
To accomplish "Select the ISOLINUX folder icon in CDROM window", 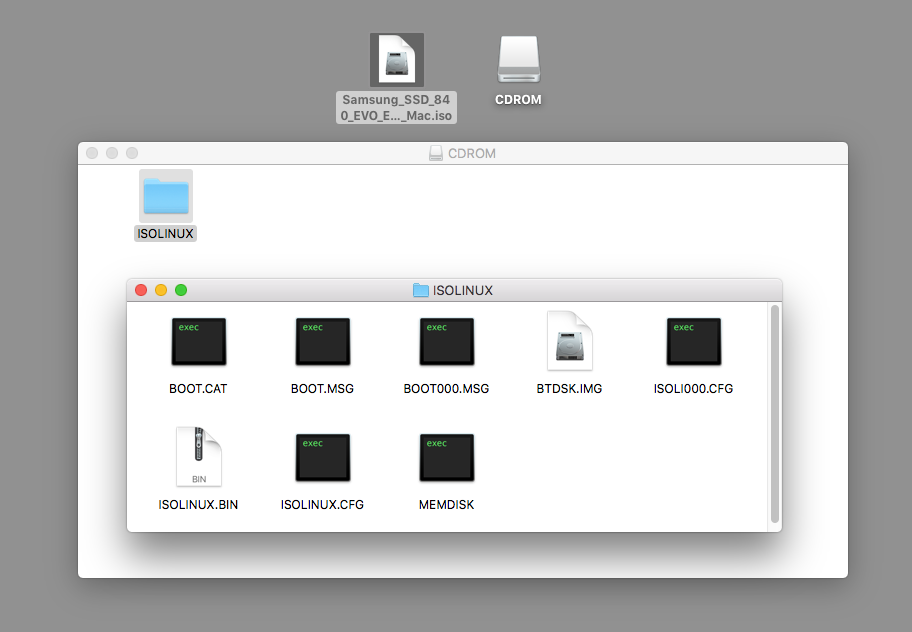I will tap(166, 196).
